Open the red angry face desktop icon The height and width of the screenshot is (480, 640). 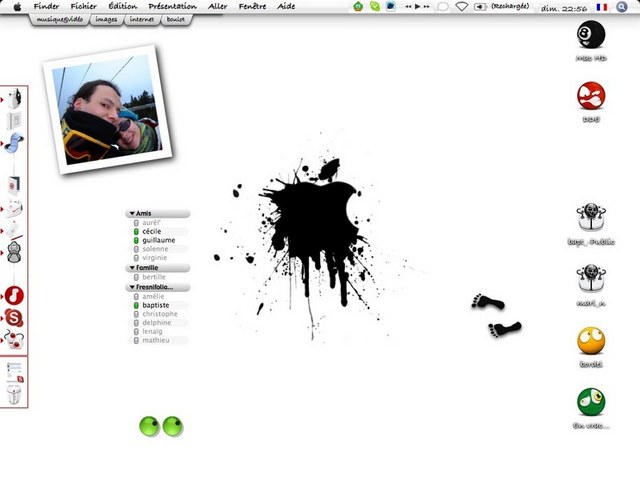[591, 96]
